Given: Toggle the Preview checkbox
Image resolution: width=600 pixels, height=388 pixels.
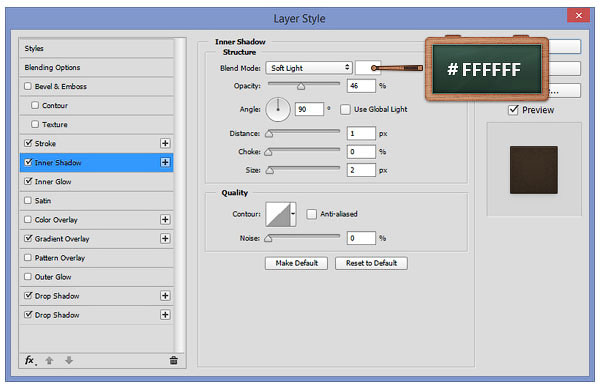Looking at the screenshot, I should (x=513, y=110).
